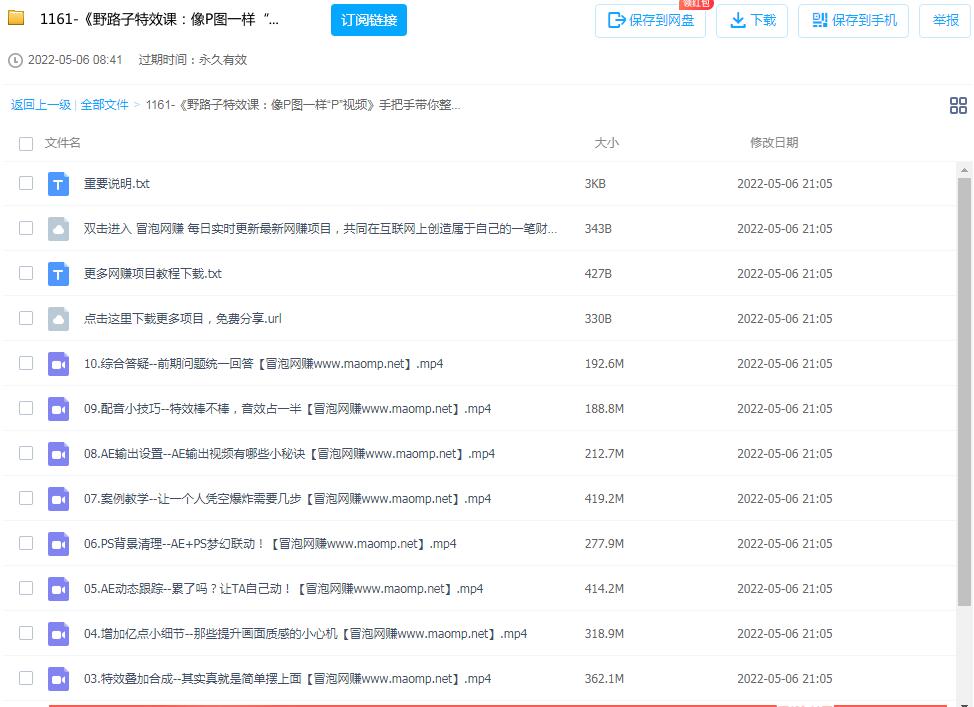Check the box for 10.综合答疑 video

point(26,363)
